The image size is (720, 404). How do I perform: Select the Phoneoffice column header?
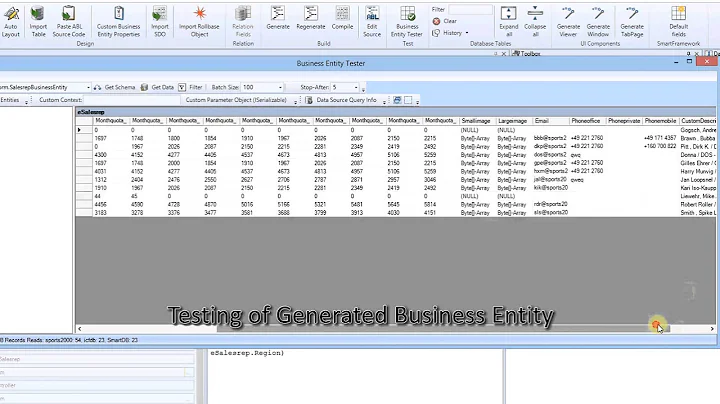click(587, 121)
